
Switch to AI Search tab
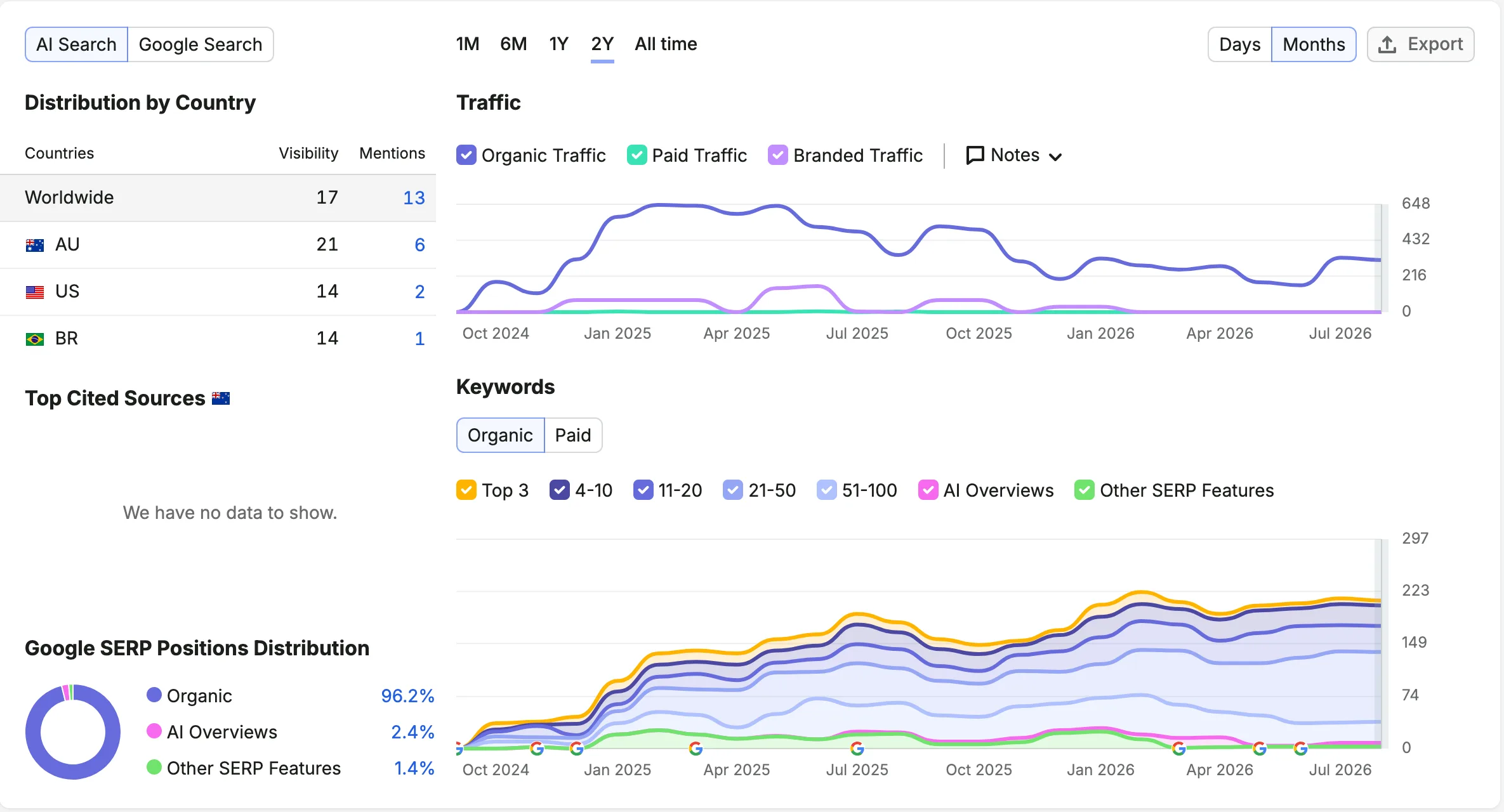coord(76,44)
